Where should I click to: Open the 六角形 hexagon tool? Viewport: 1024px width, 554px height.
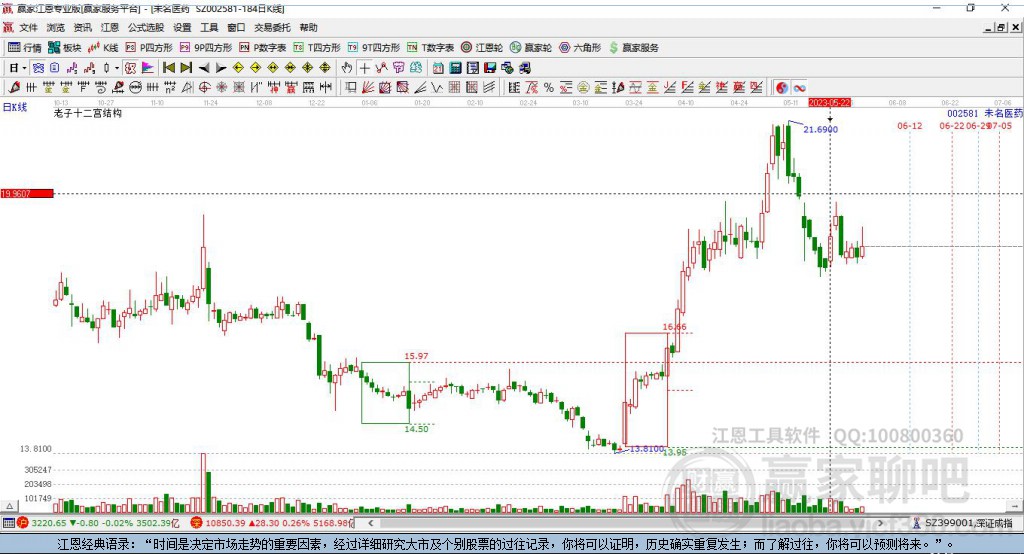pos(580,48)
